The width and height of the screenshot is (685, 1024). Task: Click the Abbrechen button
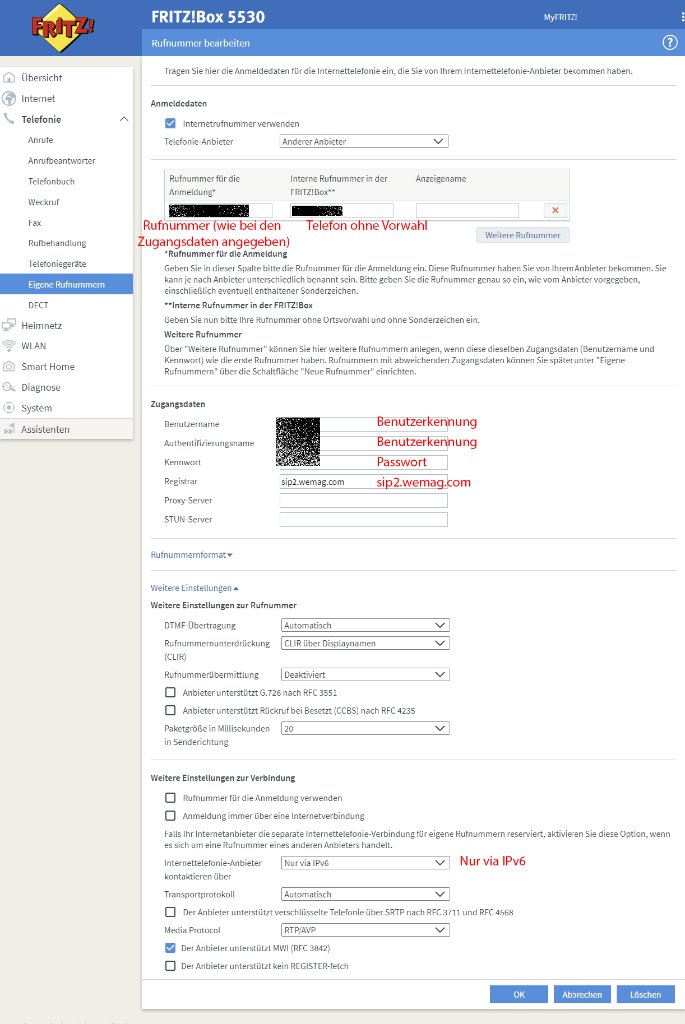(x=582, y=995)
